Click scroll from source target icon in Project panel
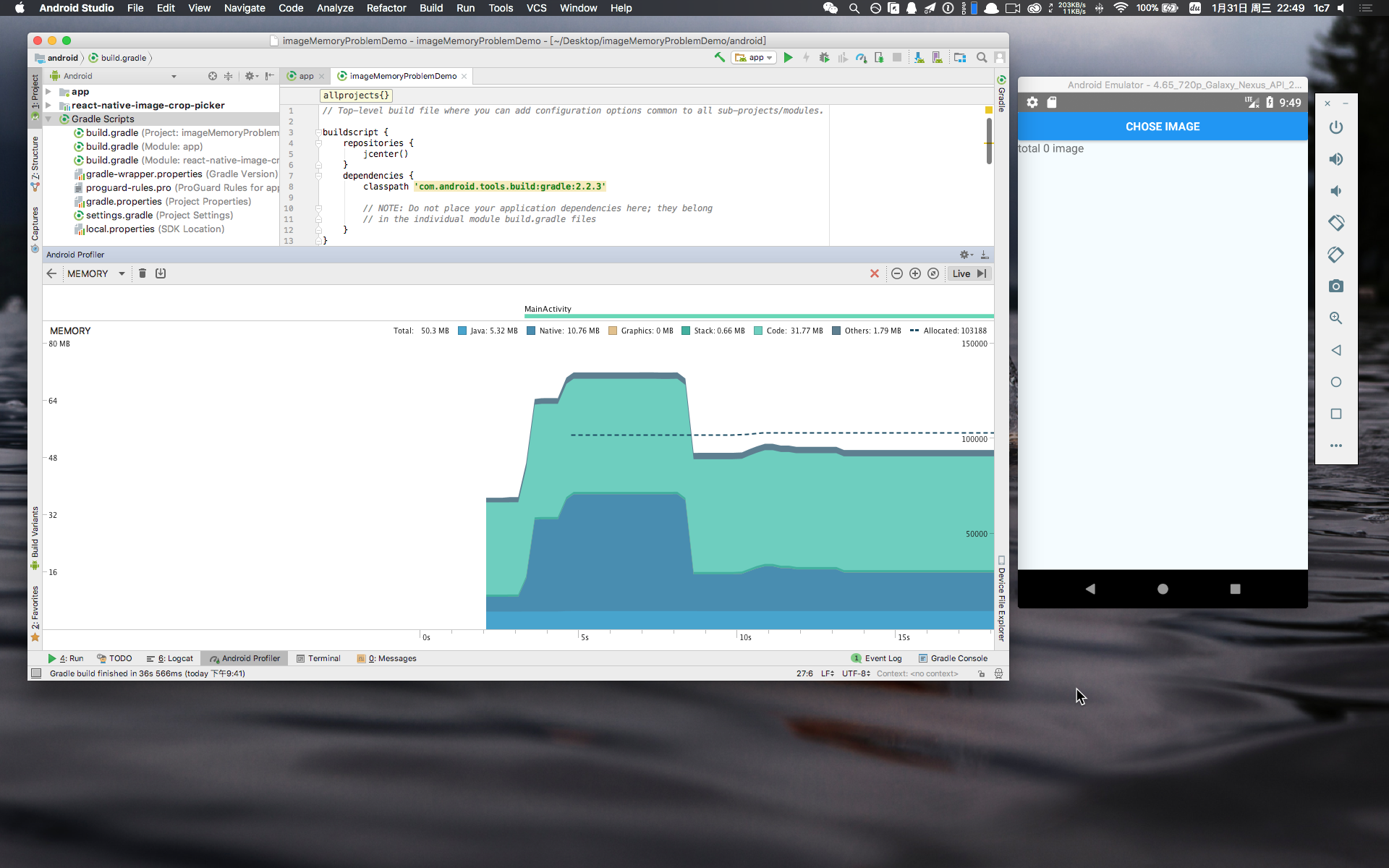 point(213,76)
